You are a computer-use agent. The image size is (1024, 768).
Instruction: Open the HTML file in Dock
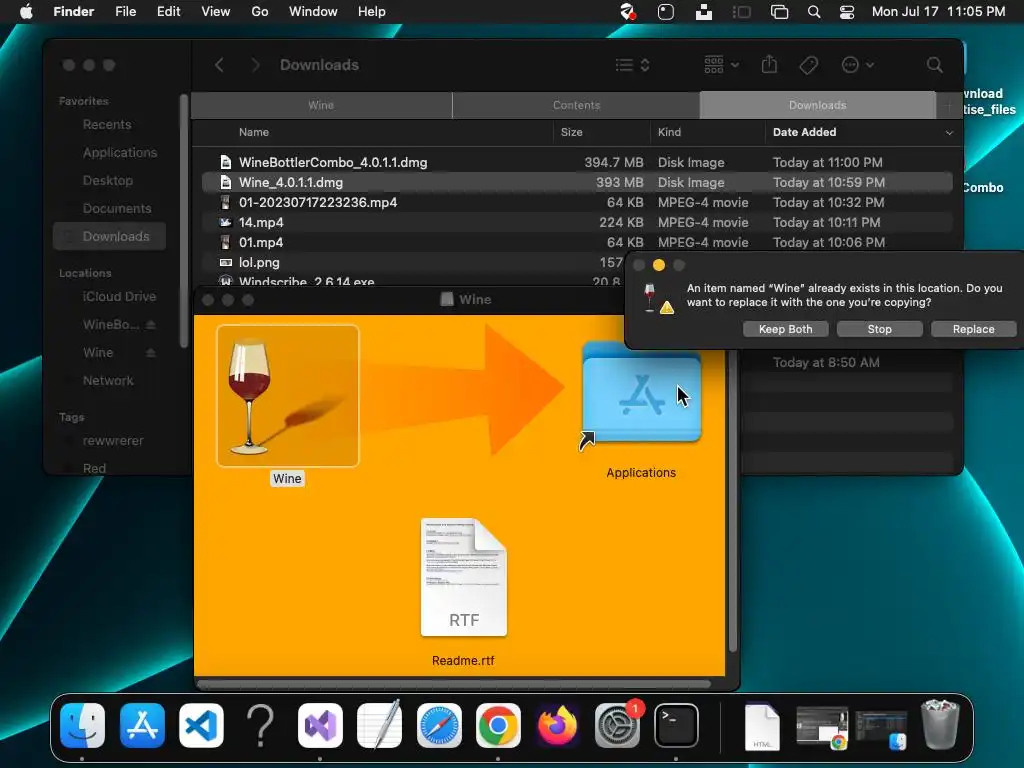pos(762,726)
